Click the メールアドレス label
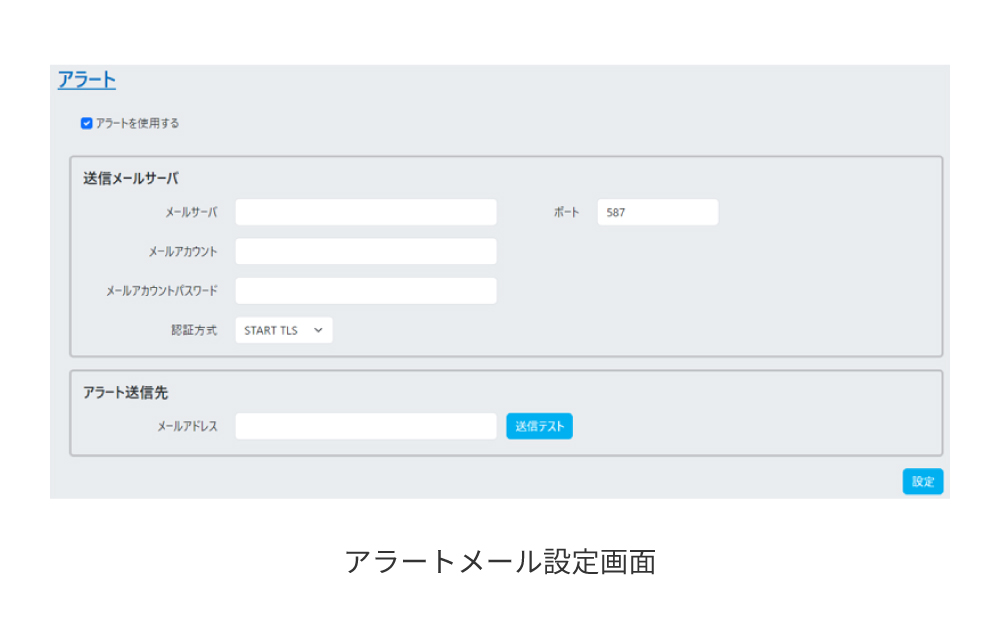 tap(188, 426)
